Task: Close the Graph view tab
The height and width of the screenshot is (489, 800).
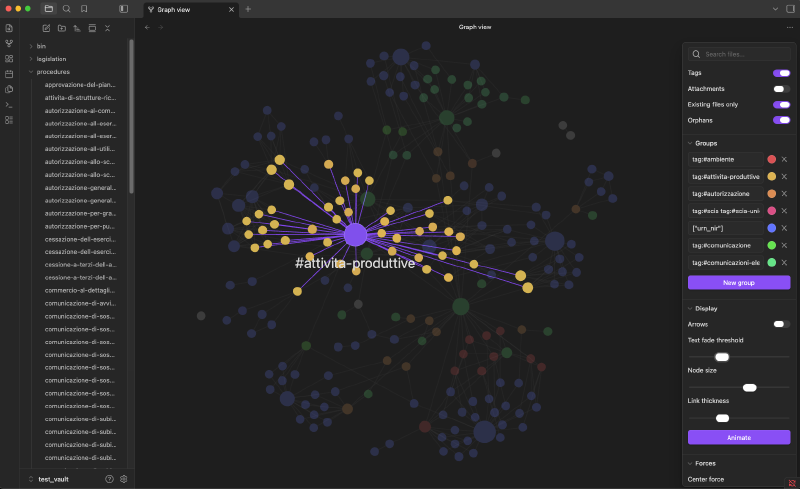Action: pos(231,9)
